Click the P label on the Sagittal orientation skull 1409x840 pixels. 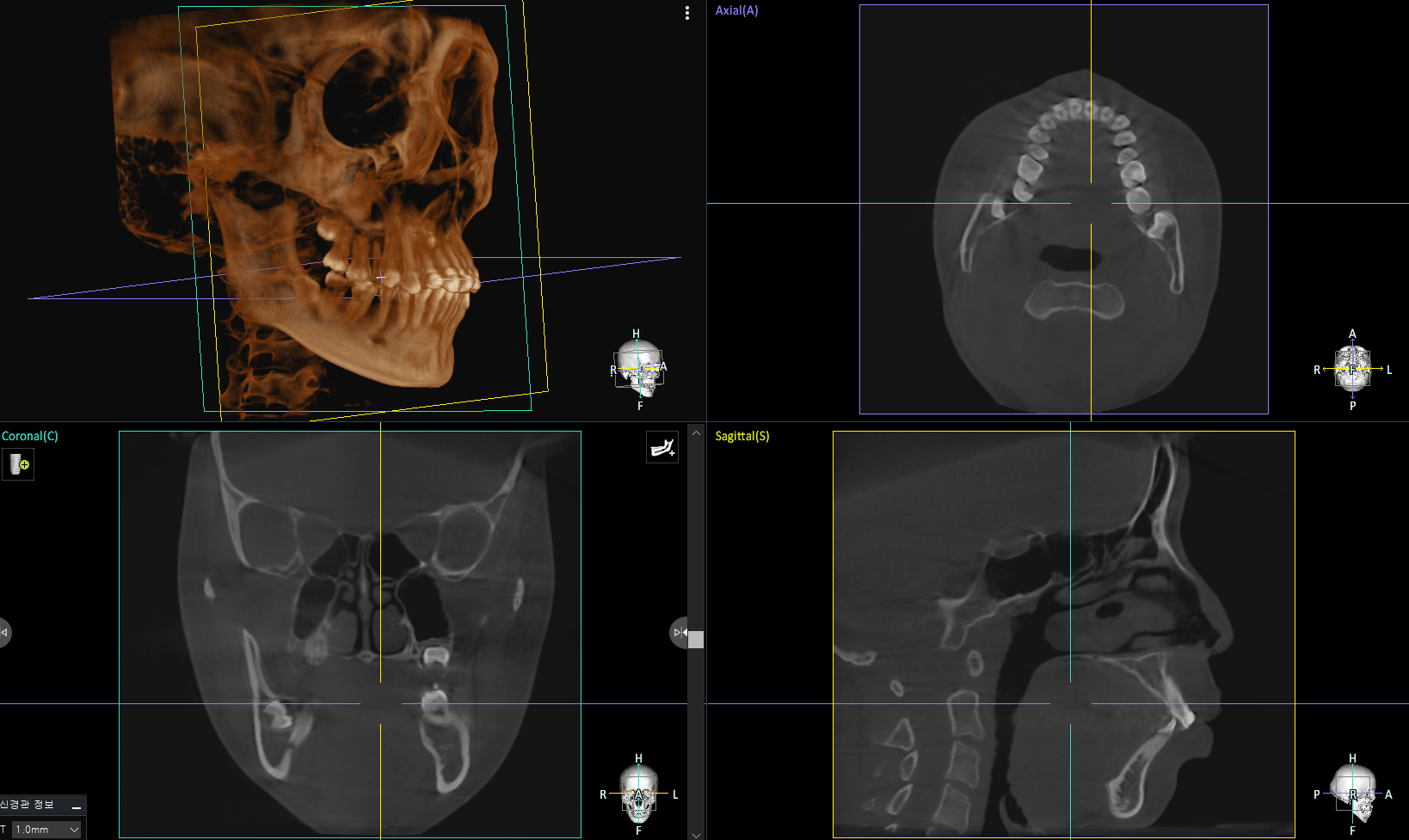click(x=1316, y=794)
